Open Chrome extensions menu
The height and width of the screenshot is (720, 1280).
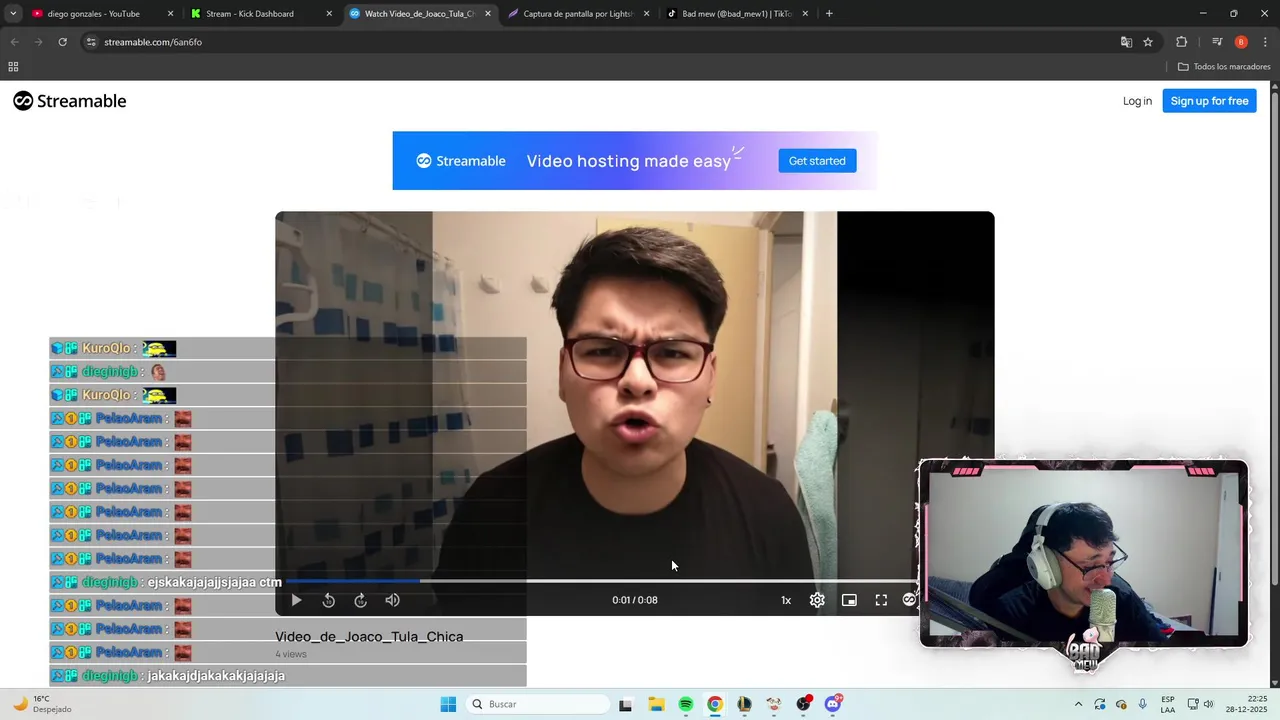tap(1181, 42)
